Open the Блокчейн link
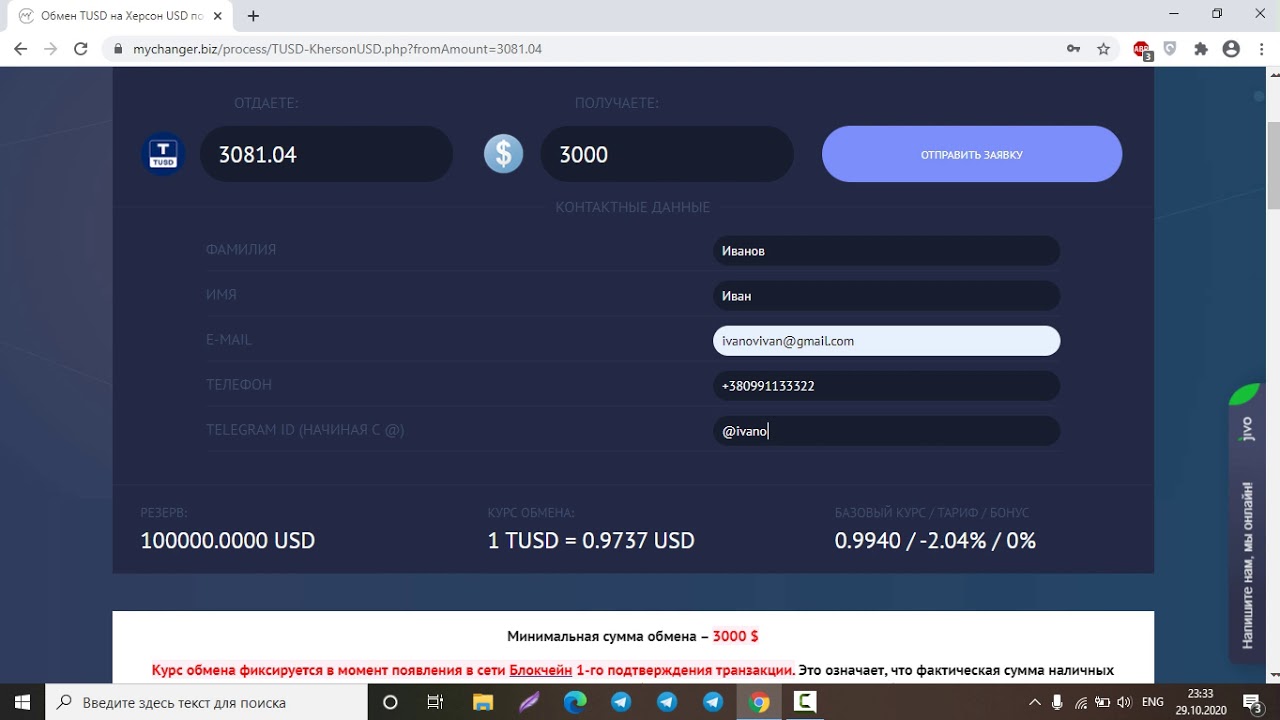1280x720 pixels. (x=541, y=670)
